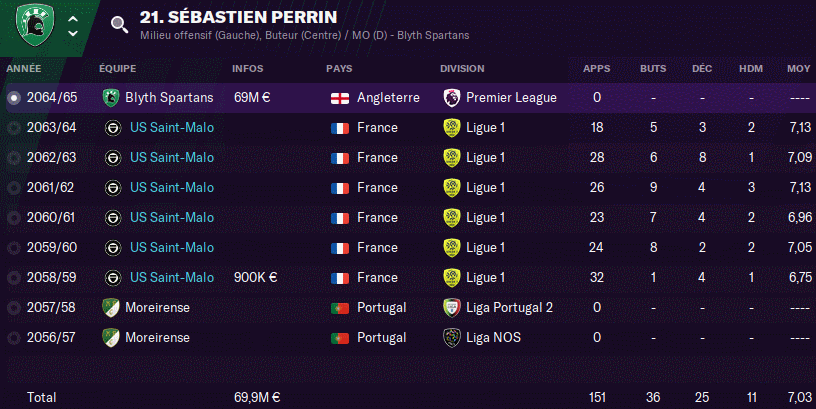The width and height of the screenshot is (816, 409).
Task: Open the US Saint-Malo link in the 2058/59 row
Action: [x=172, y=277]
